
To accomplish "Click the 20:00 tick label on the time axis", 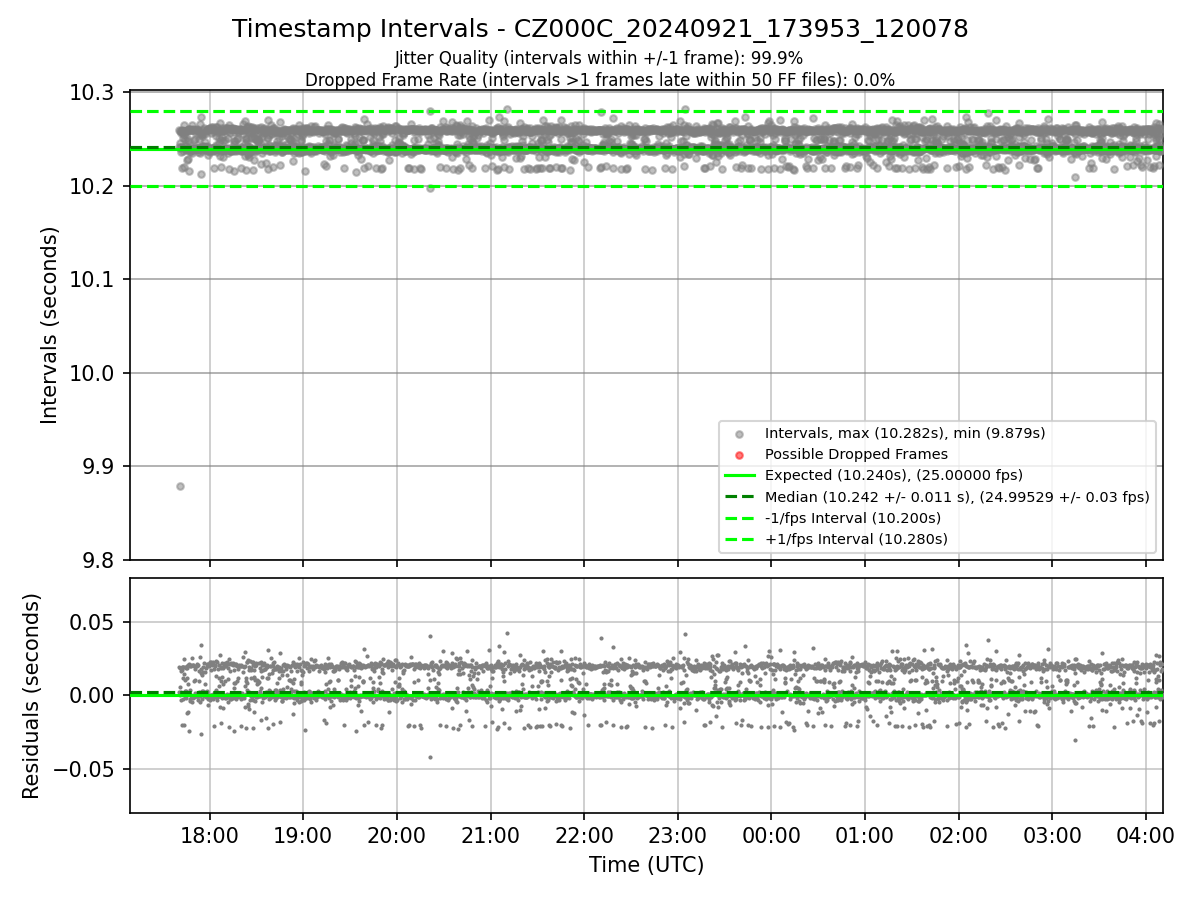I will (396, 836).
